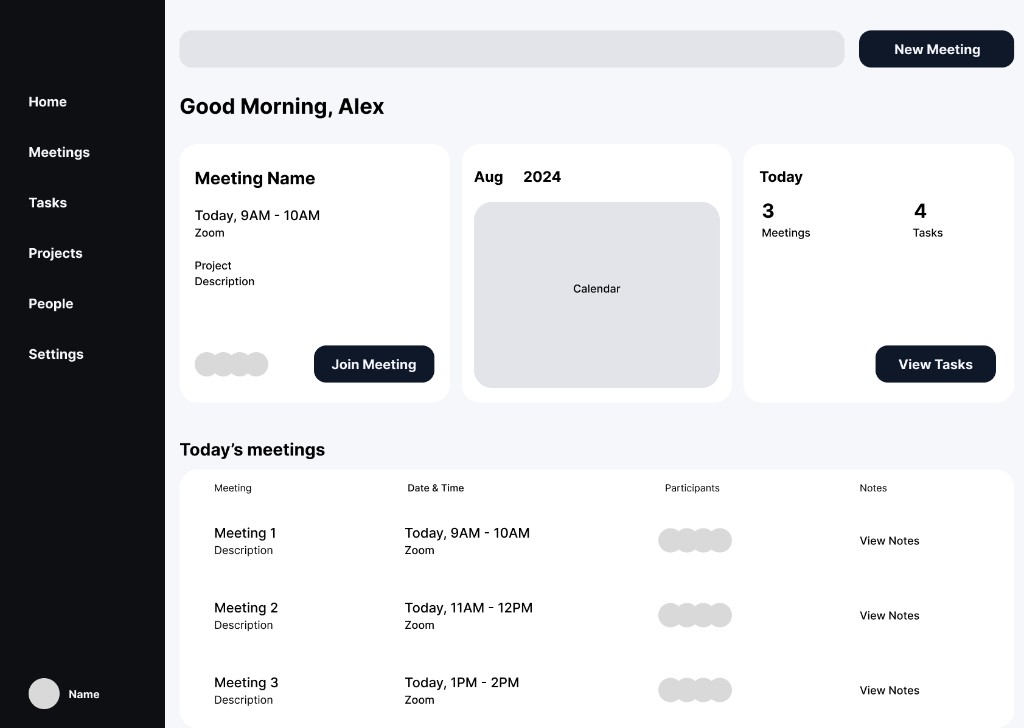1024x728 pixels.
Task: Click the Calendar placeholder area
Action: [x=596, y=295]
